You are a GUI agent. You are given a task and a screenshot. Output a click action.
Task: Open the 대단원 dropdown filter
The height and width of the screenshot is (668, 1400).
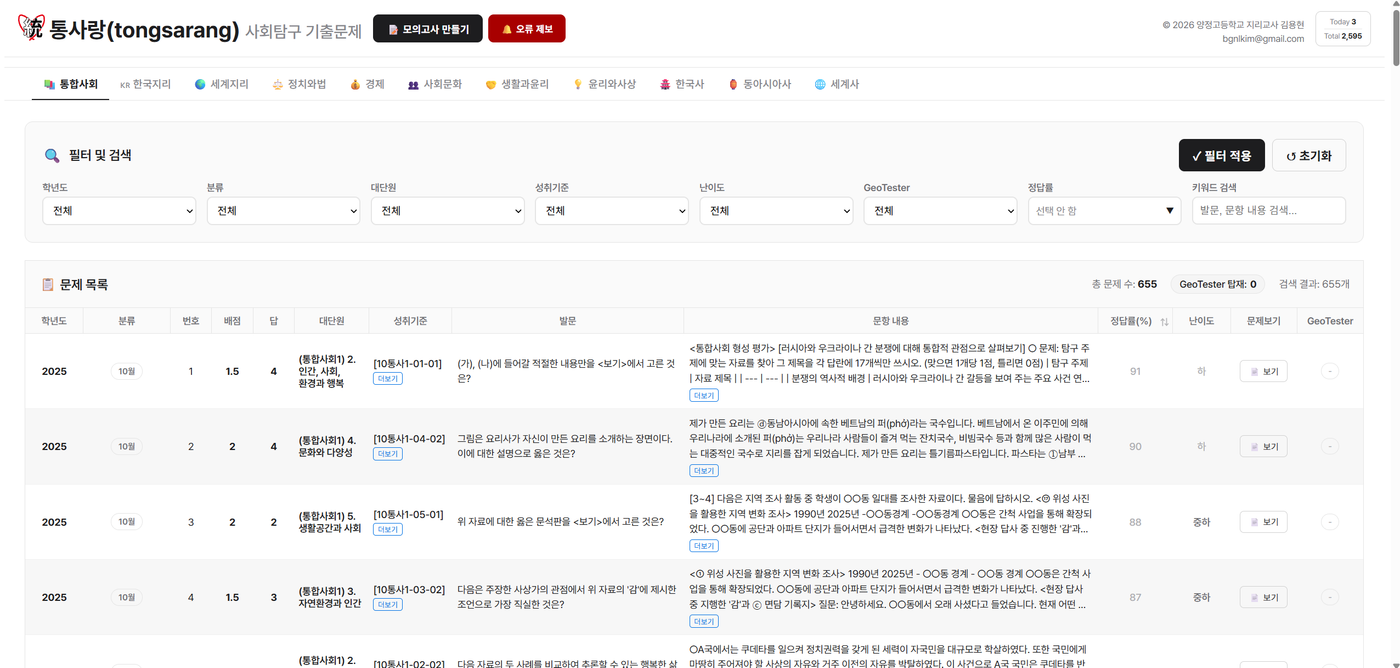coord(447,211)
